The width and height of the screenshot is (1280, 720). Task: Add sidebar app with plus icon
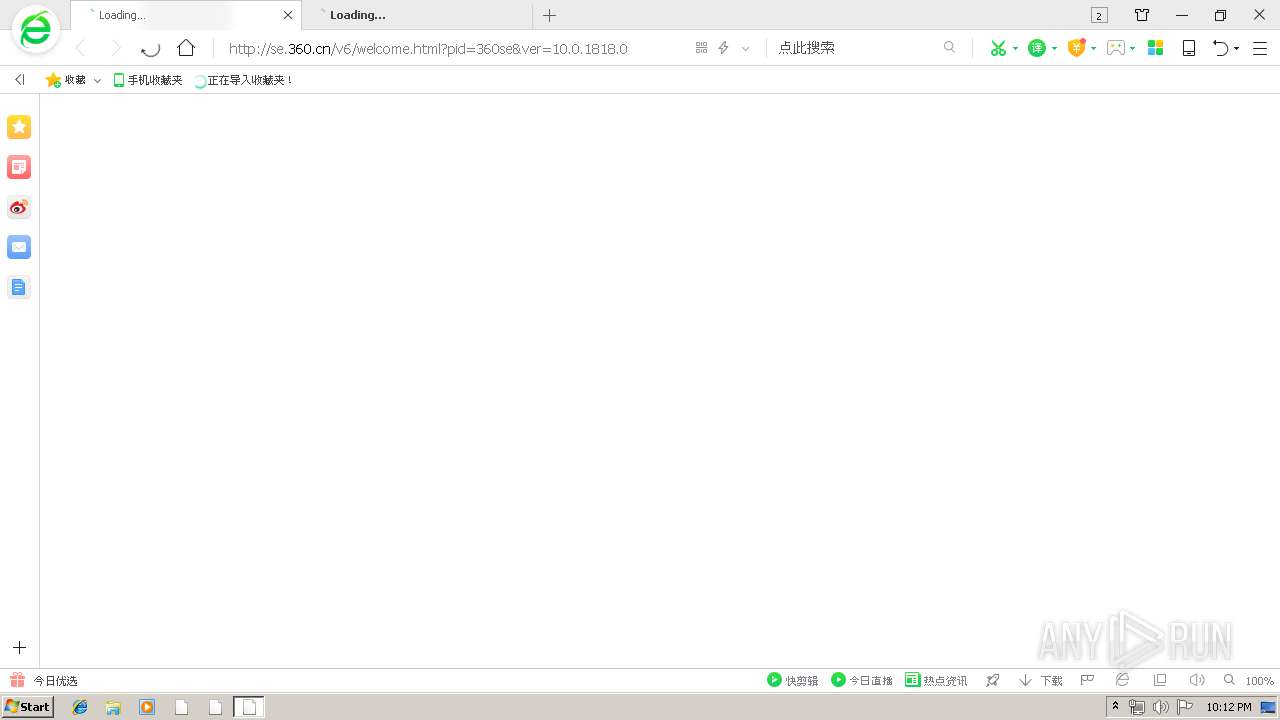19,648
